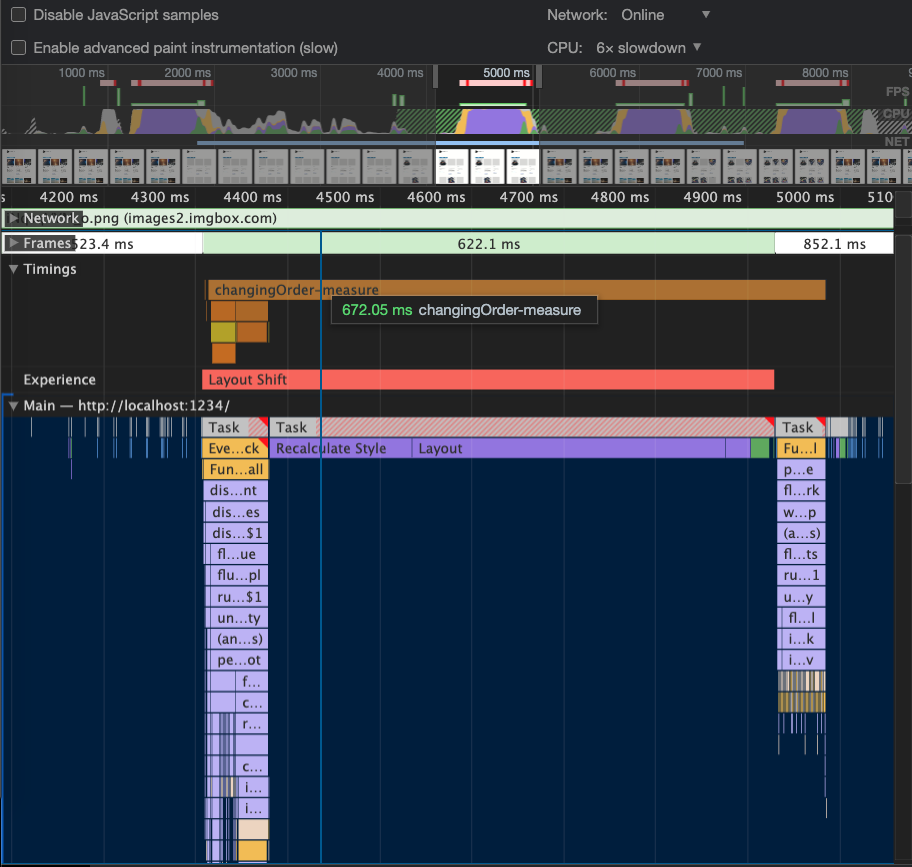Select the dis...$1 call stack entry

[235, 533]
